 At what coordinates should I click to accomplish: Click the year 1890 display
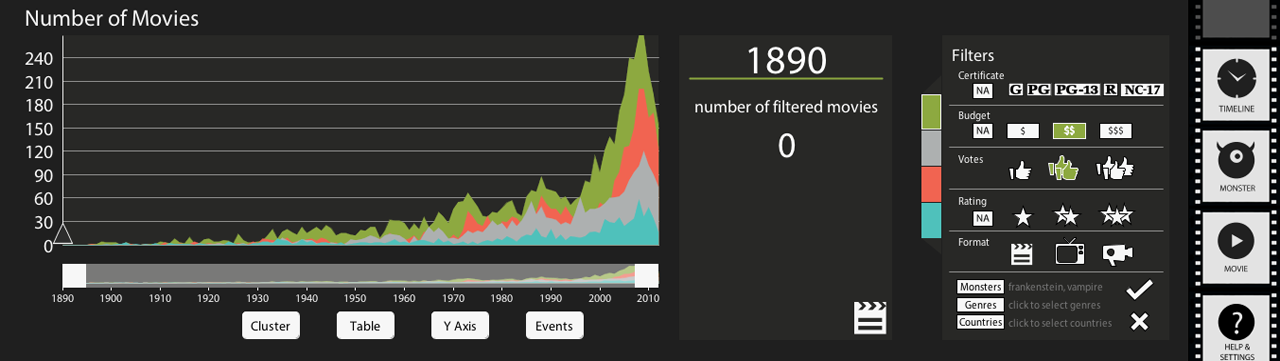(x=786, y=60)
